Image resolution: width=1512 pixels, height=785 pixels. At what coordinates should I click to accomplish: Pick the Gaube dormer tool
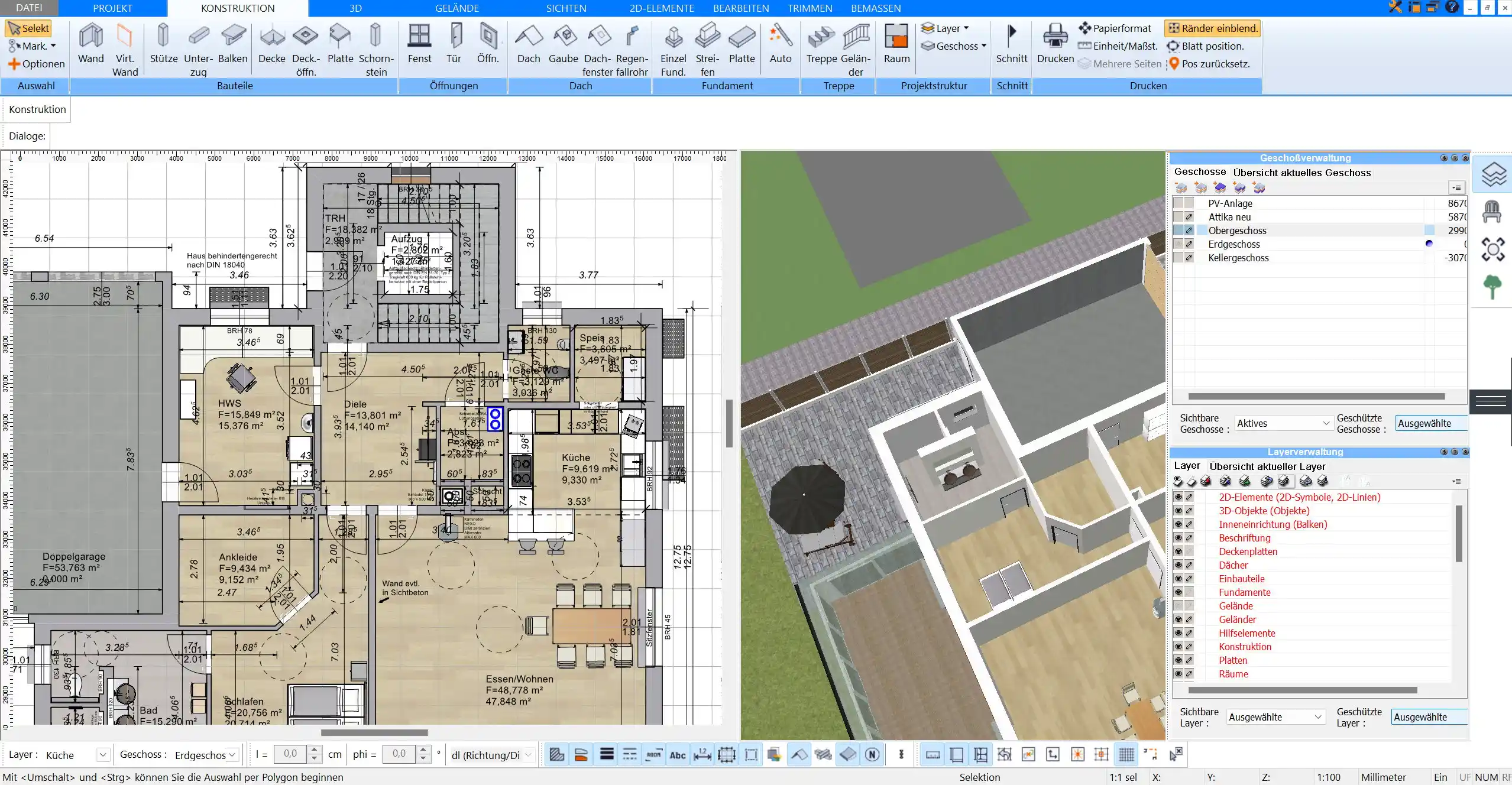point(563,44)
